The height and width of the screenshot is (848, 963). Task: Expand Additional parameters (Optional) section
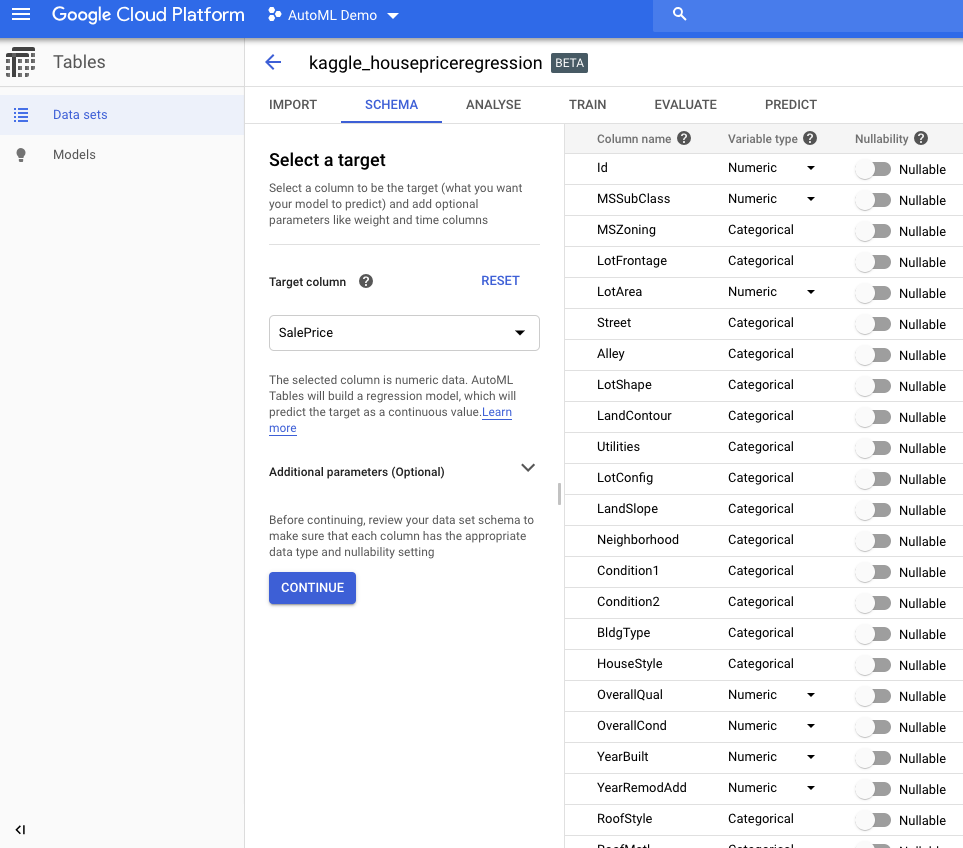(x=528, y=468)
